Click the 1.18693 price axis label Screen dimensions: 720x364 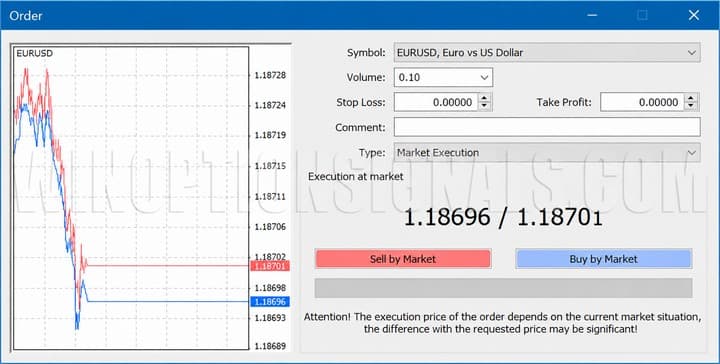tap(270, 318)
